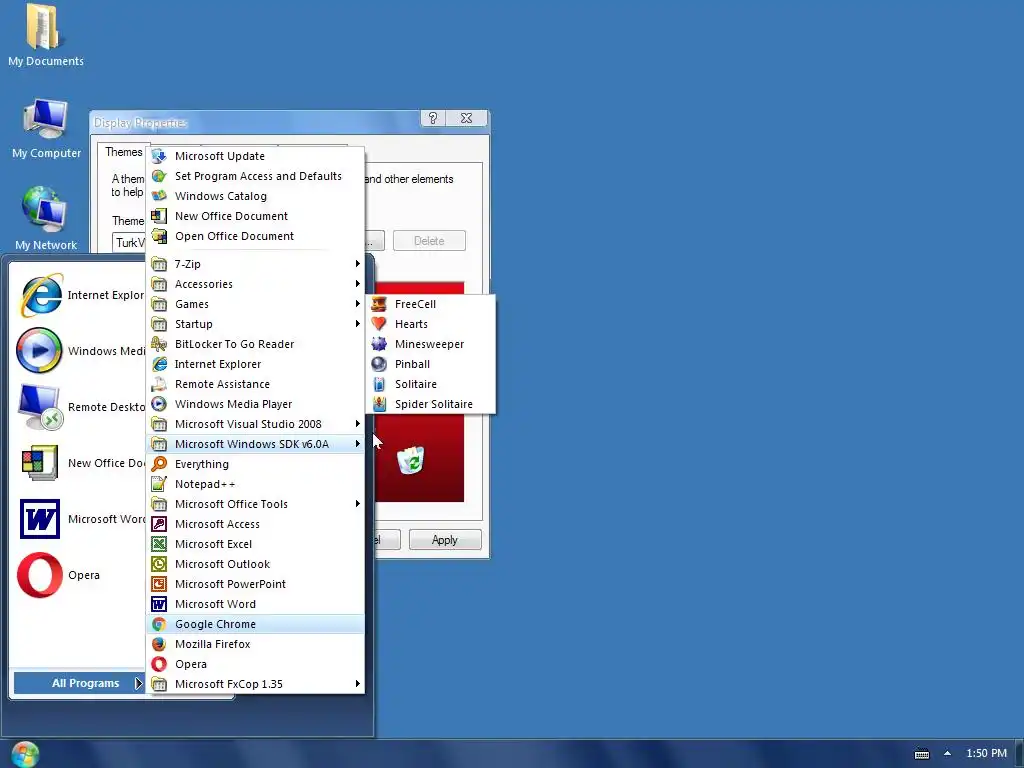Launch BitLocker To Go Reader
Screen dimensions: 1024x768
(255, 344)
